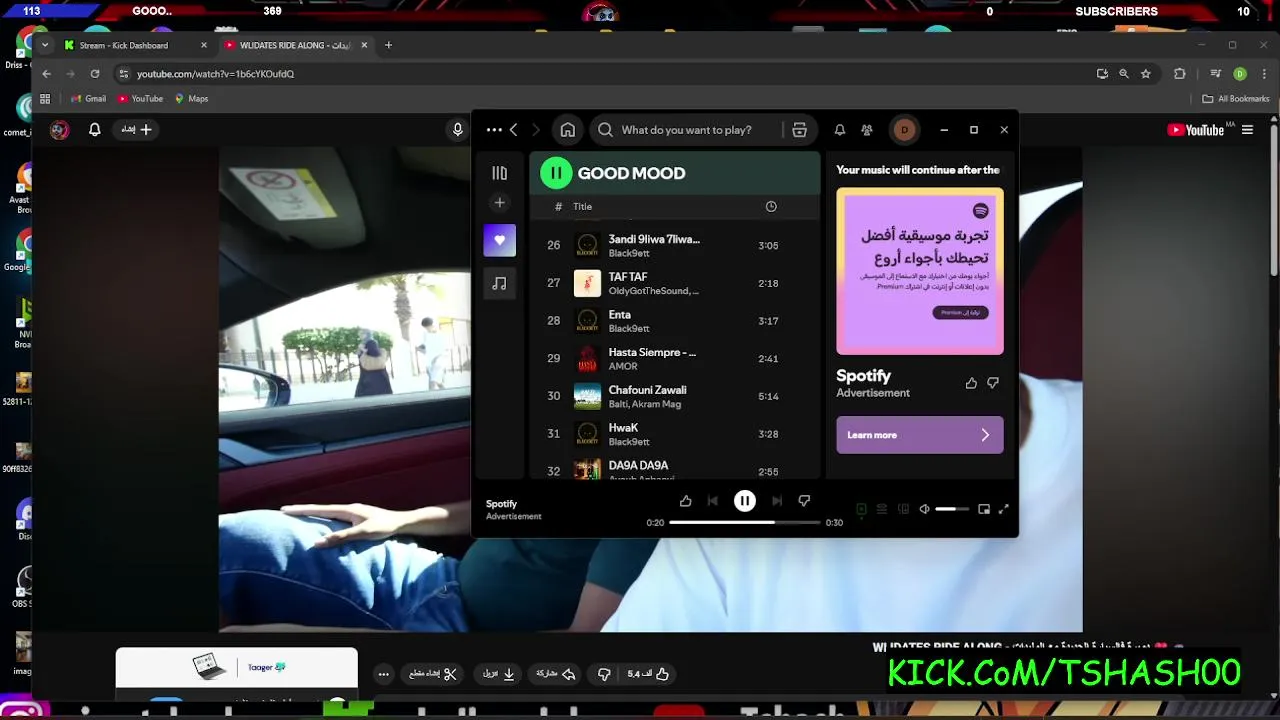
Task: Adjust the Spotify volume slider
Action: pyautogui.click(x=952, y=509)
